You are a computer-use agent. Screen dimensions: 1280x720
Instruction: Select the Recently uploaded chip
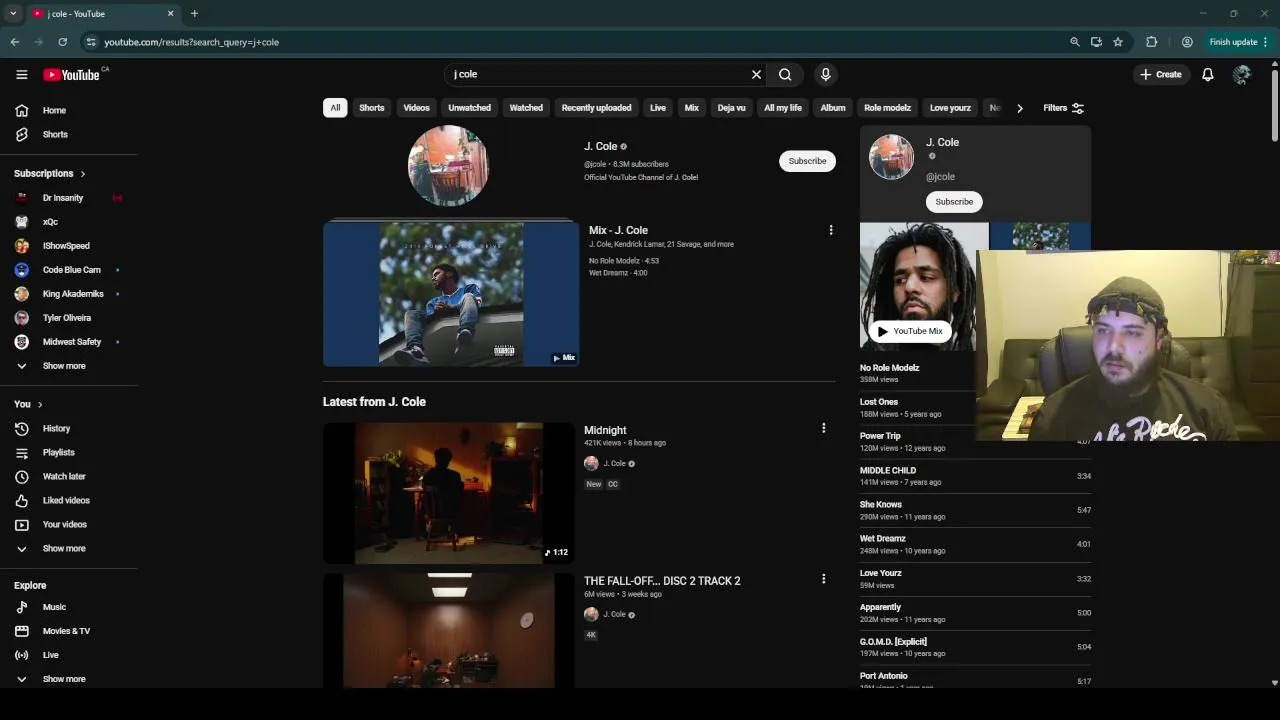click(596, 108)
